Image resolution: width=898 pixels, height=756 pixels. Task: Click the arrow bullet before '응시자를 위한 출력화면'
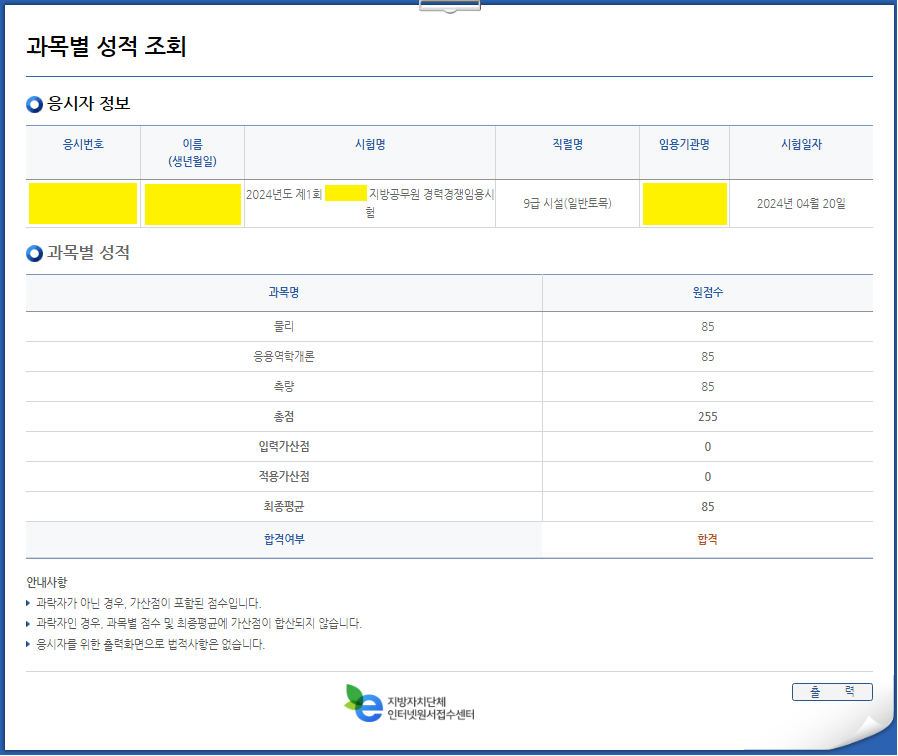pos(28,645)
